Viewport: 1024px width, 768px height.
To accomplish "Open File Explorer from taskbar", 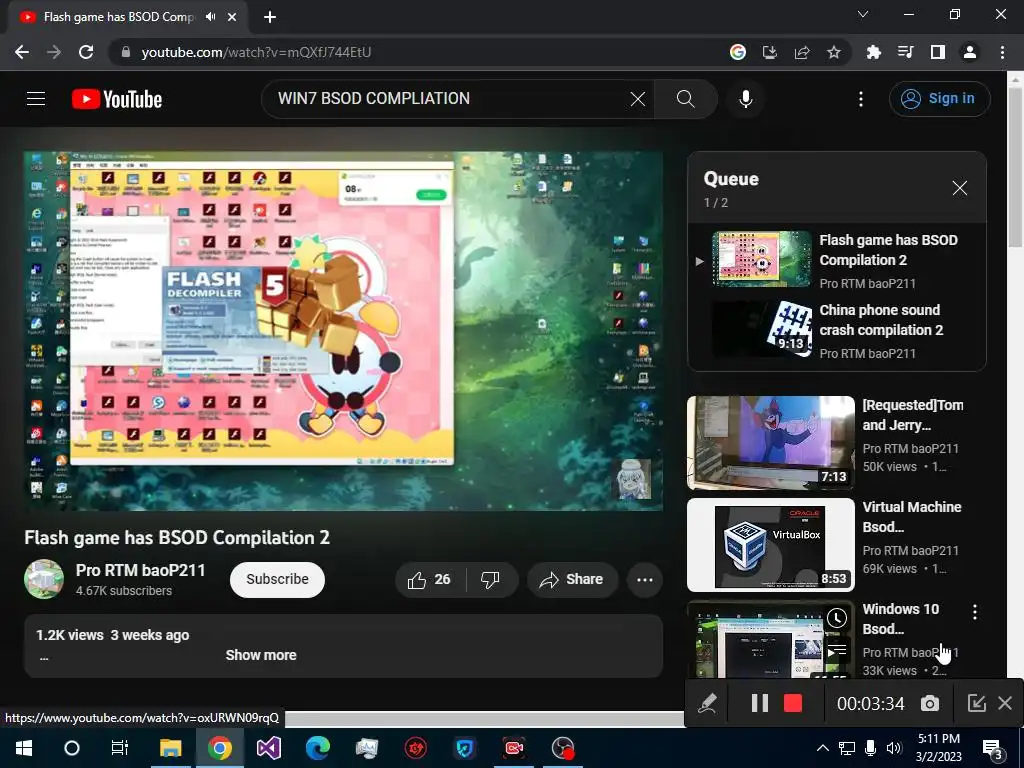I will coord(170,748).
